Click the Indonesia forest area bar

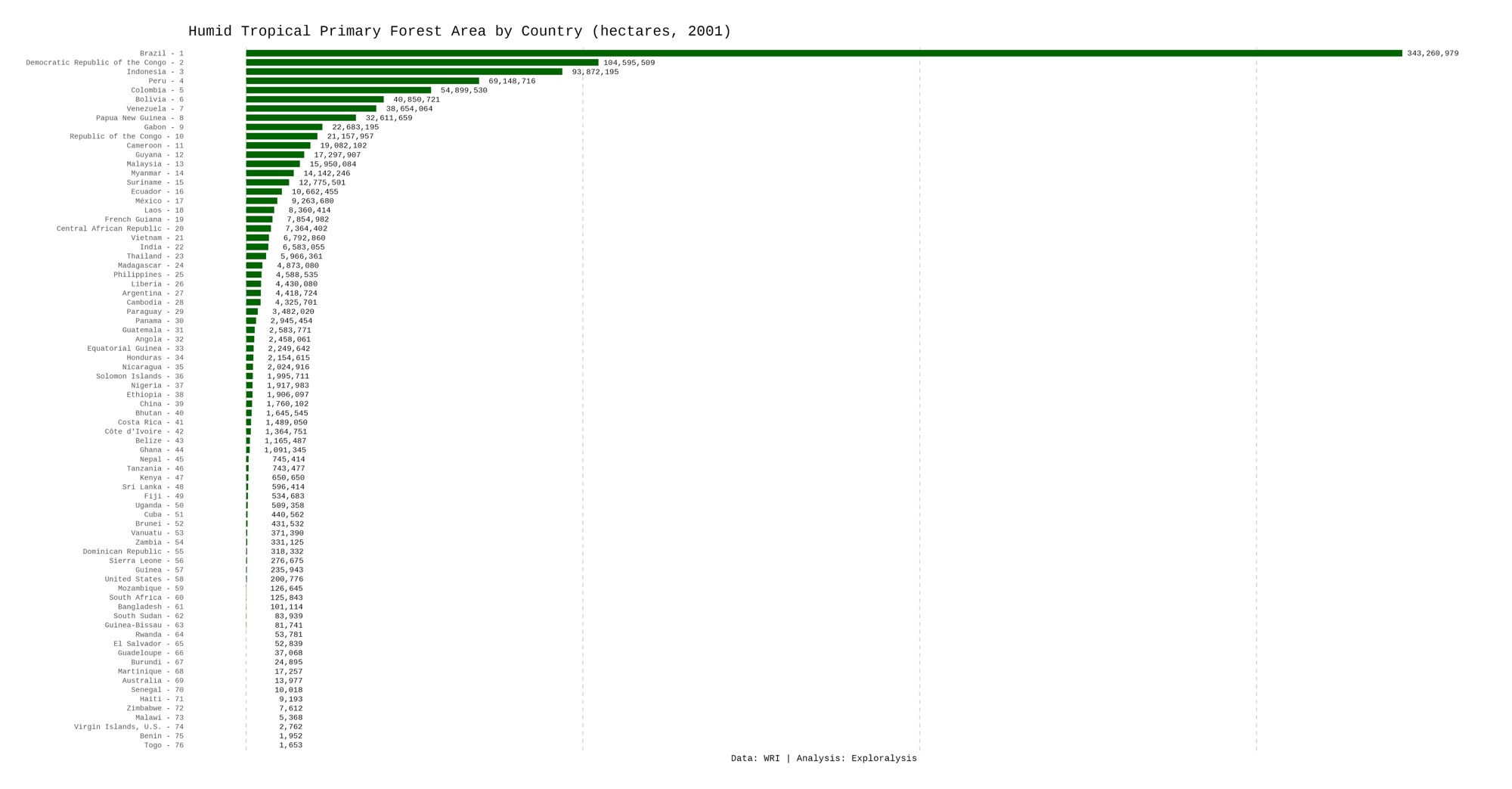pos(404,72)
